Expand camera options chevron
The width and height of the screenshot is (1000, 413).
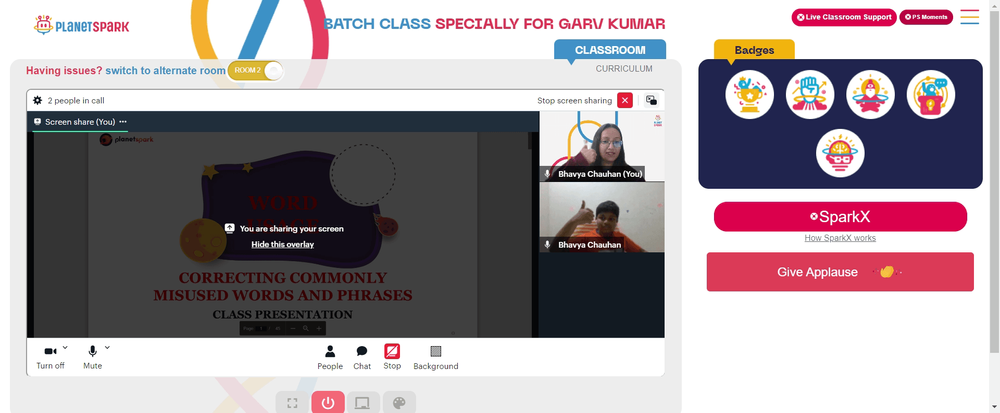coord(65,347)
